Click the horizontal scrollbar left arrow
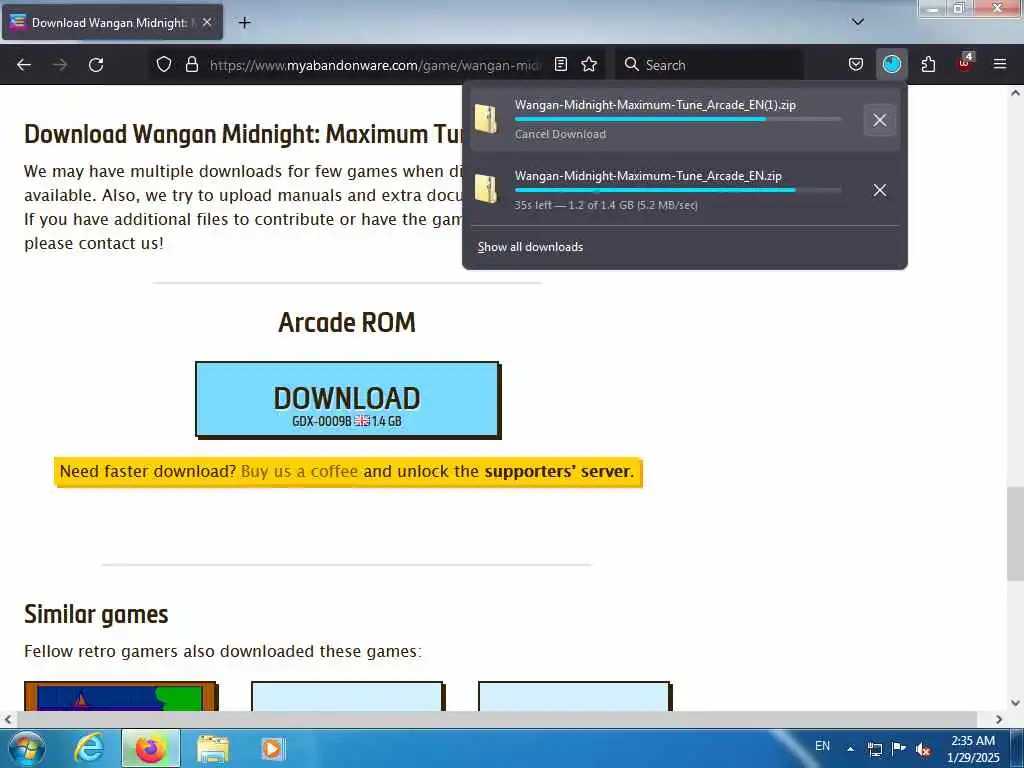Image resolution: width=1024 pixels, height=768 pixels. click(x=8, y=719)
